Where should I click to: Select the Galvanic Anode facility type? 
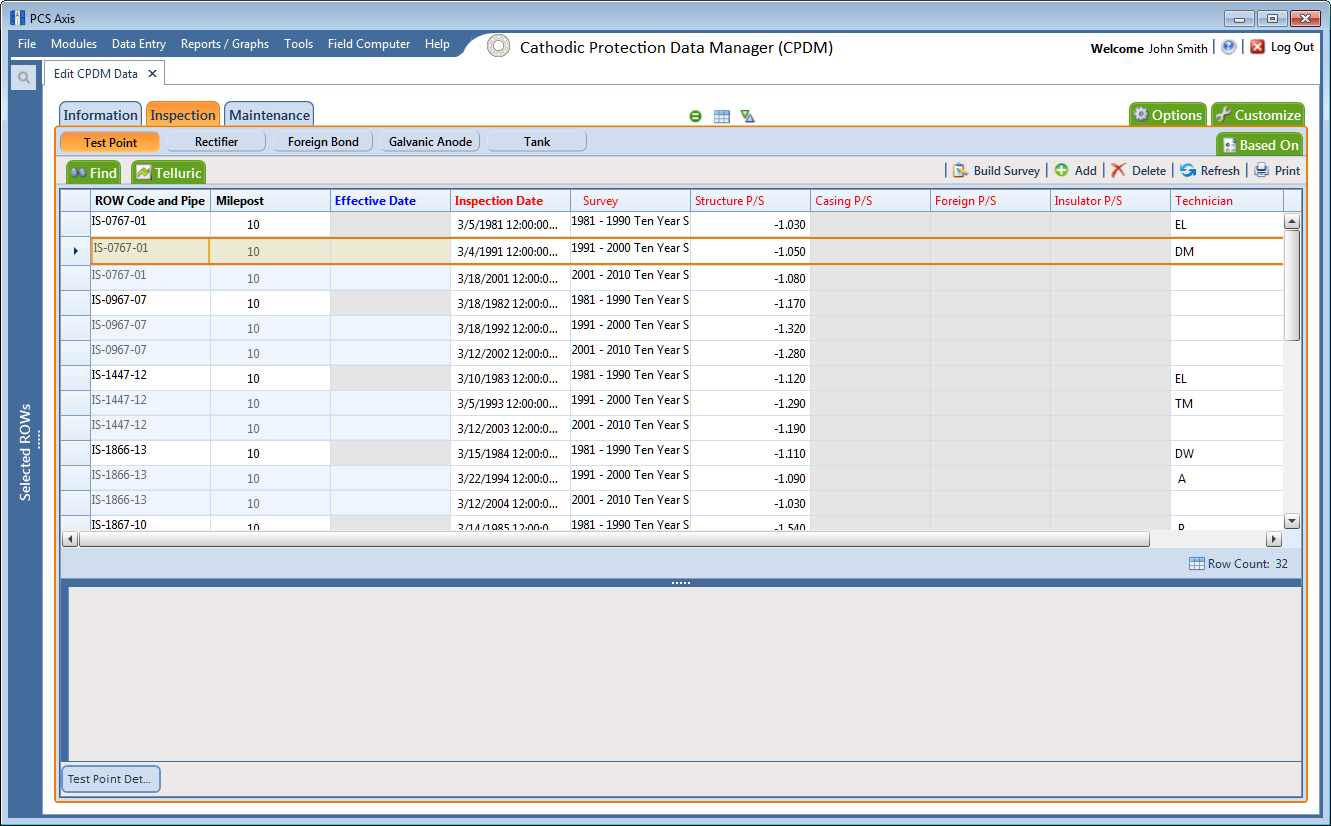(430, 142)
